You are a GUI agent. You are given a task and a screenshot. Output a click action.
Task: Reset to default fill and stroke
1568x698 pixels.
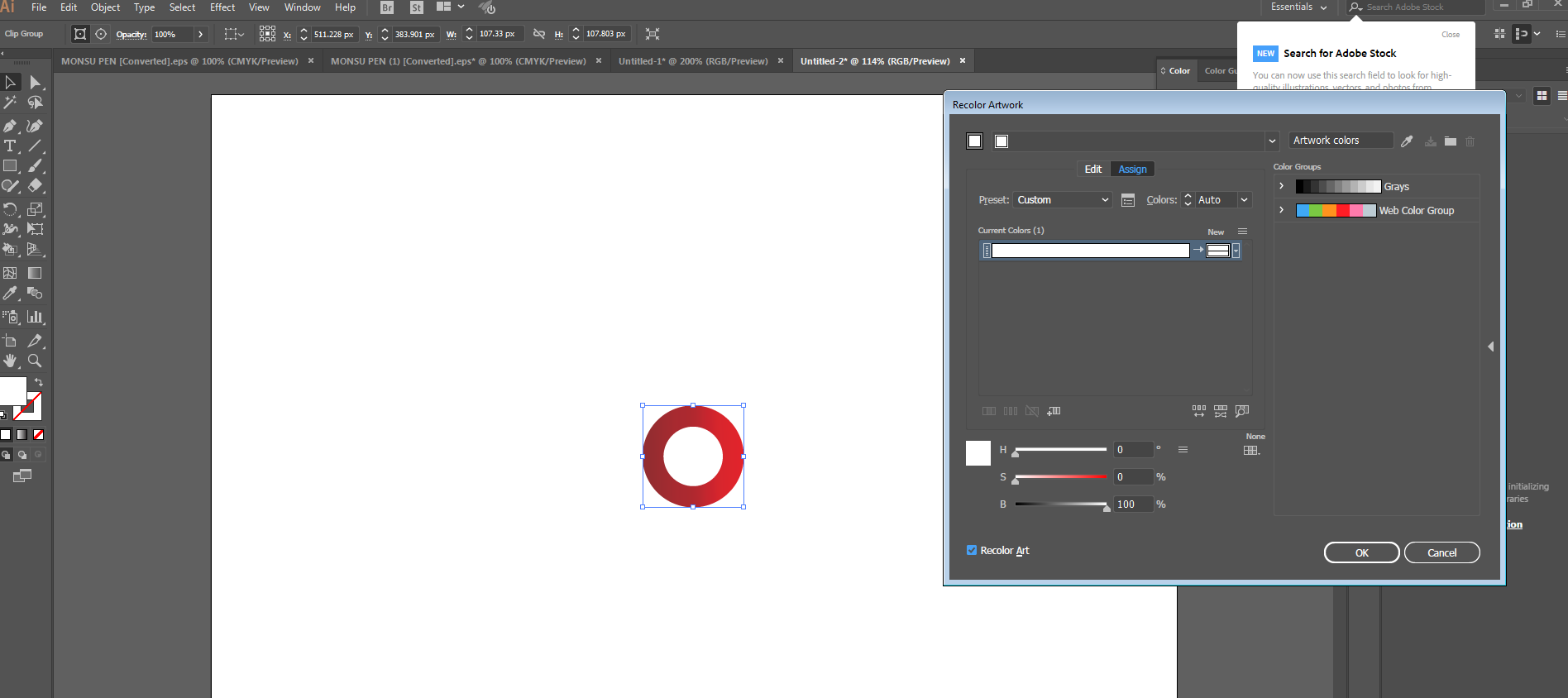coord(4,415)
